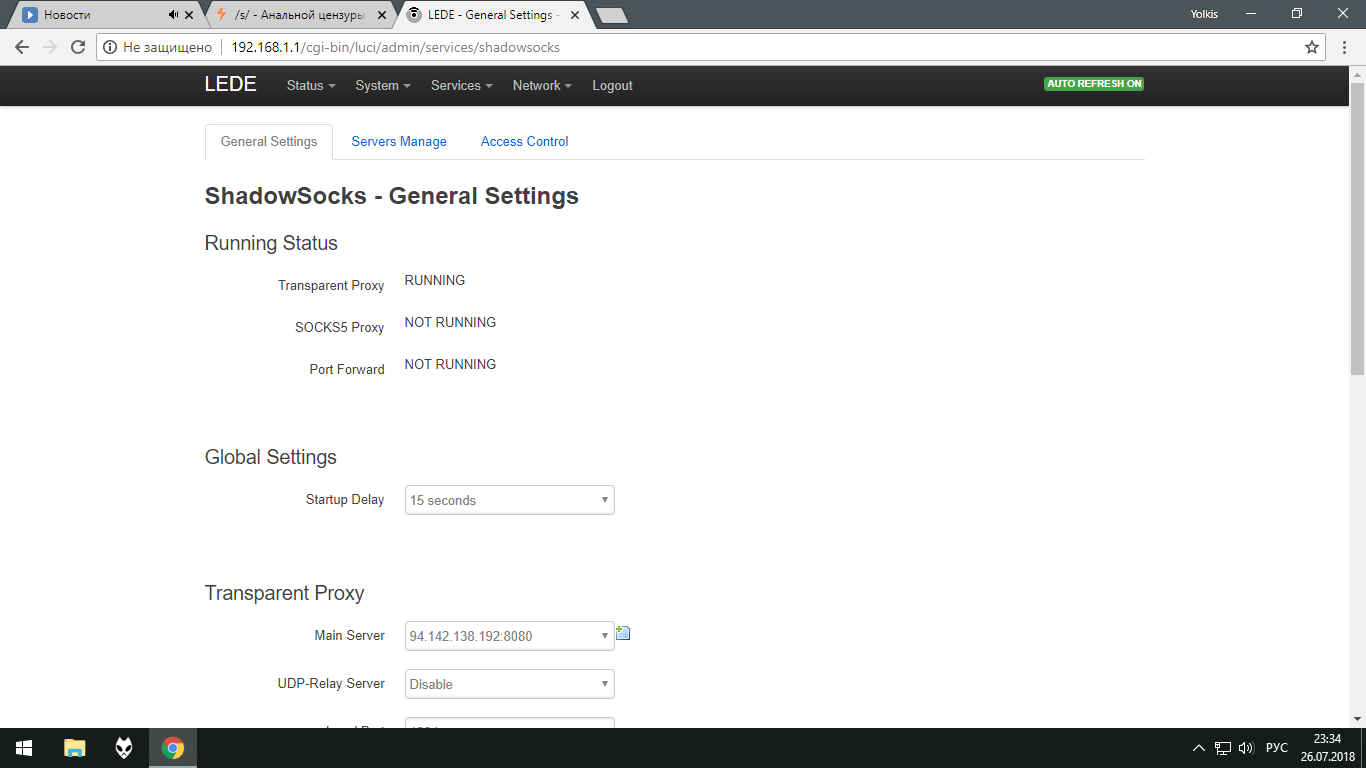The height and width of the screenshot is (768, 1366).
Task: Click the Logout link
Action: [x=612, y=86]
